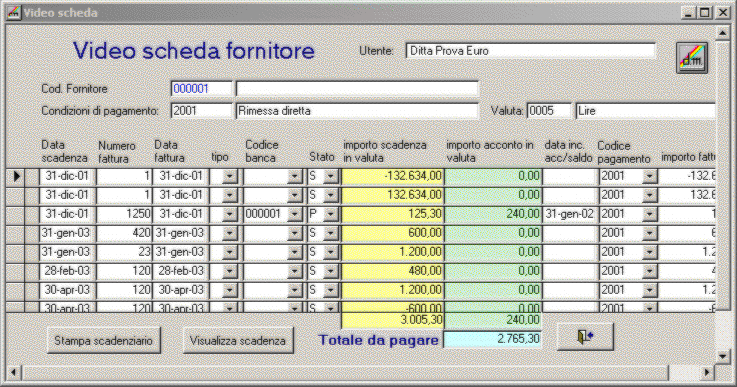Maximize the Video scheda window
The width and height of the screenshot is (737, 387).
(x=704, y=13)
